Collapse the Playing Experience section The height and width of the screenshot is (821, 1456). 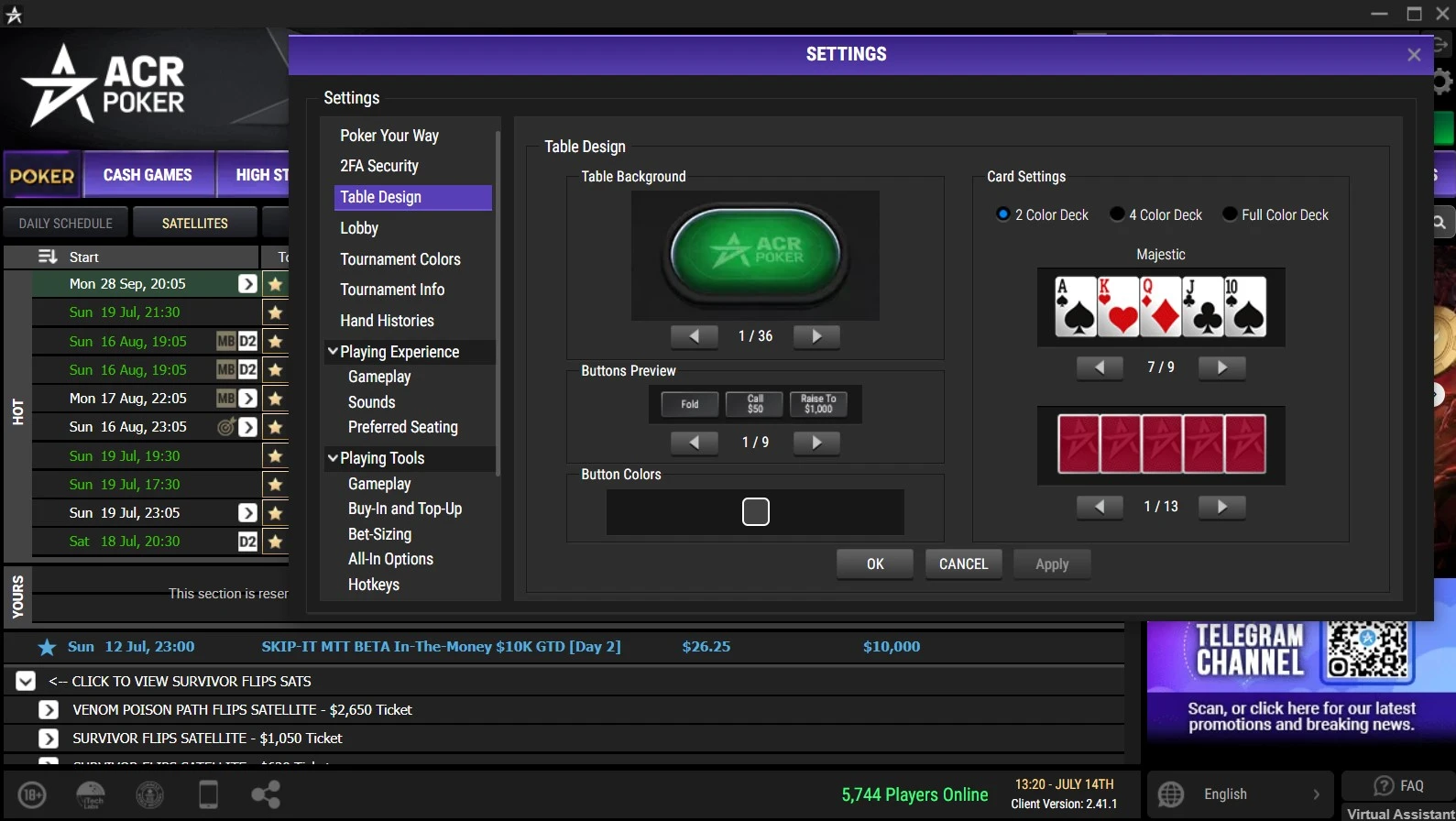(333, 351)
